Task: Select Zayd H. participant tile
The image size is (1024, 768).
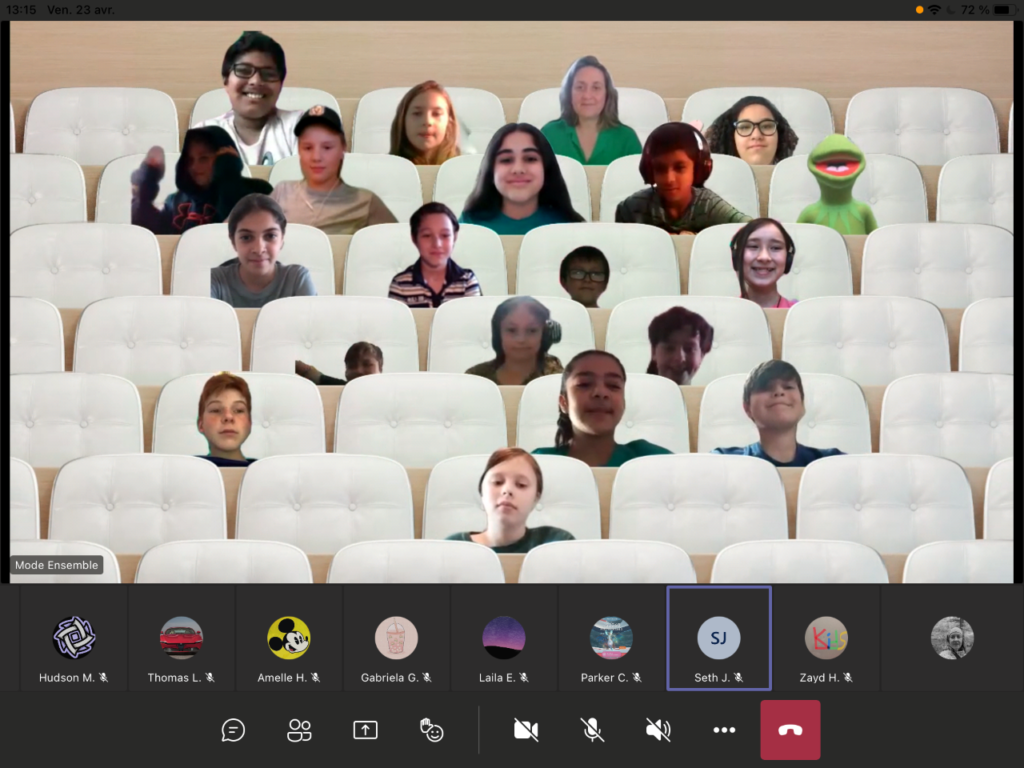Action: click(826, 647)
